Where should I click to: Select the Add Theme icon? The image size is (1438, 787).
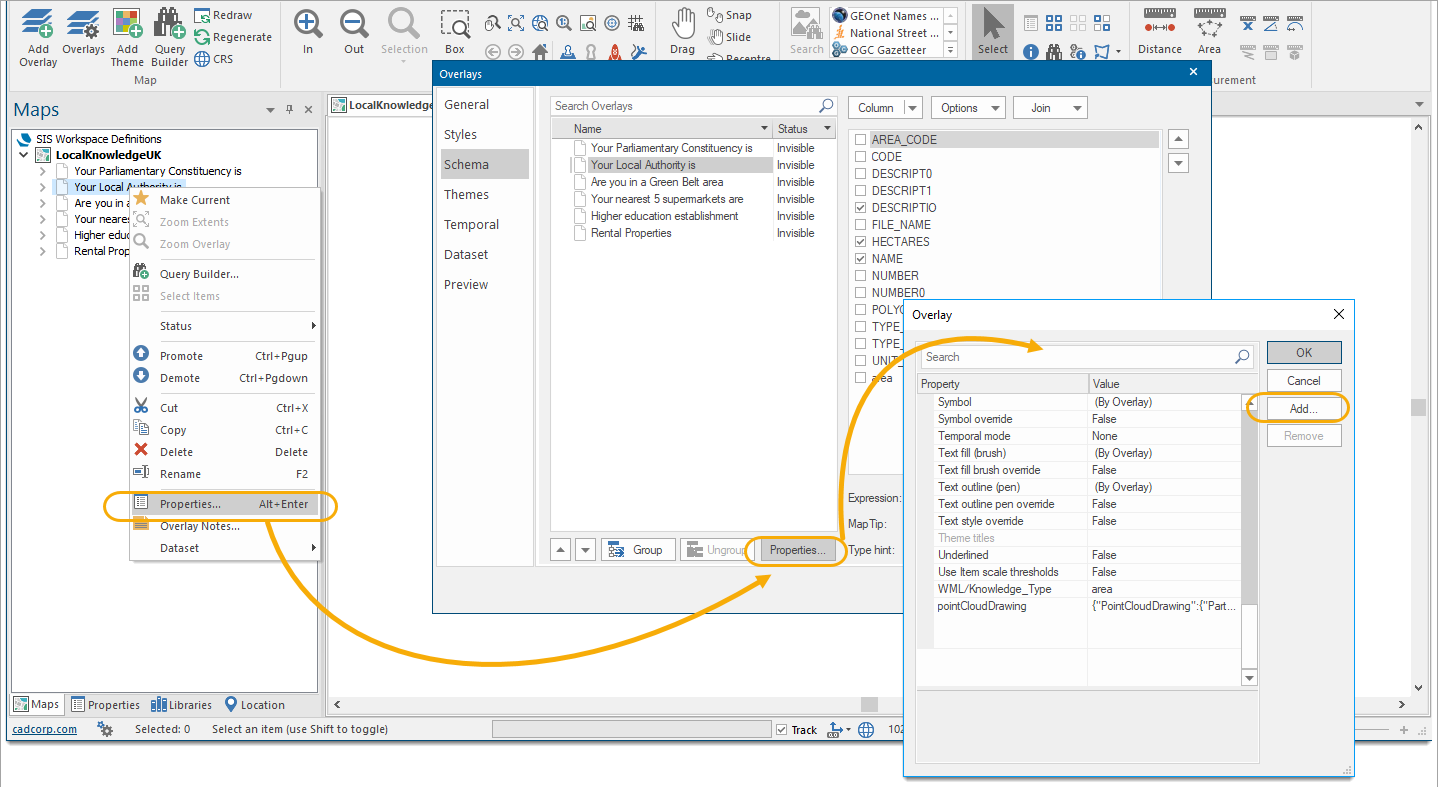click(x=127, y=35)
